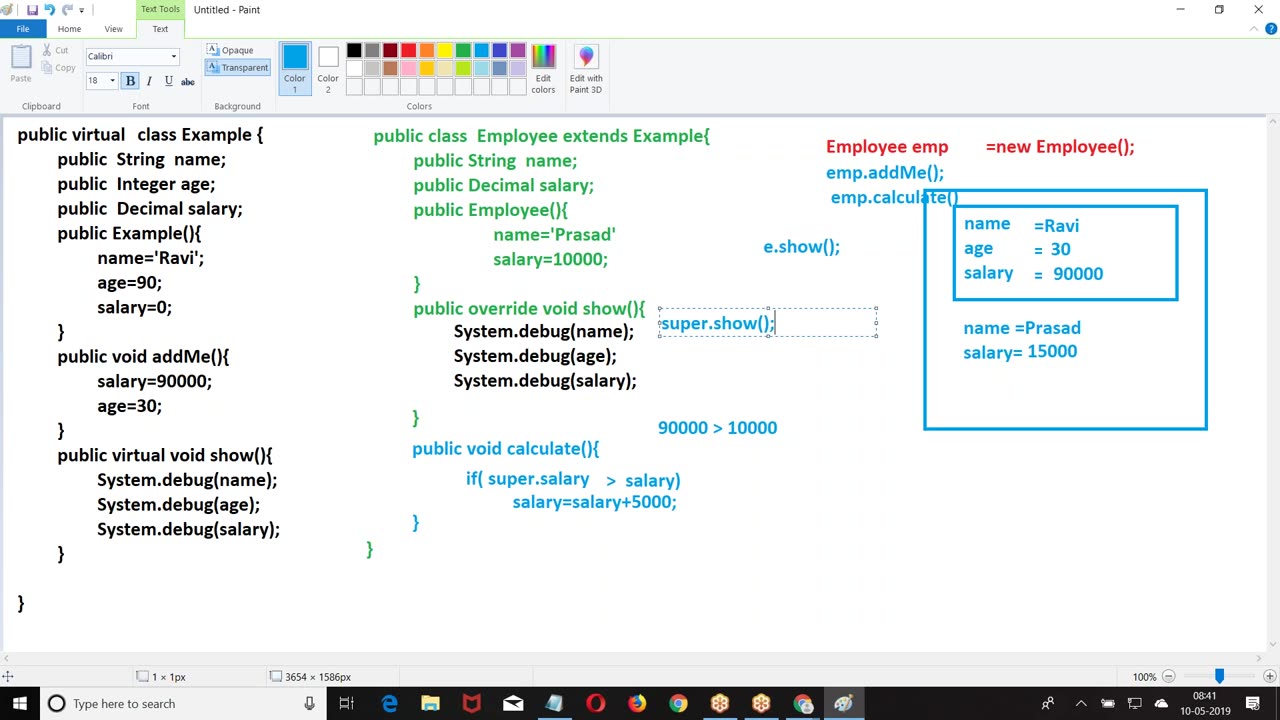Click inside the super.show(); text box
The image size is (1280, 720).
click(768, 323)
